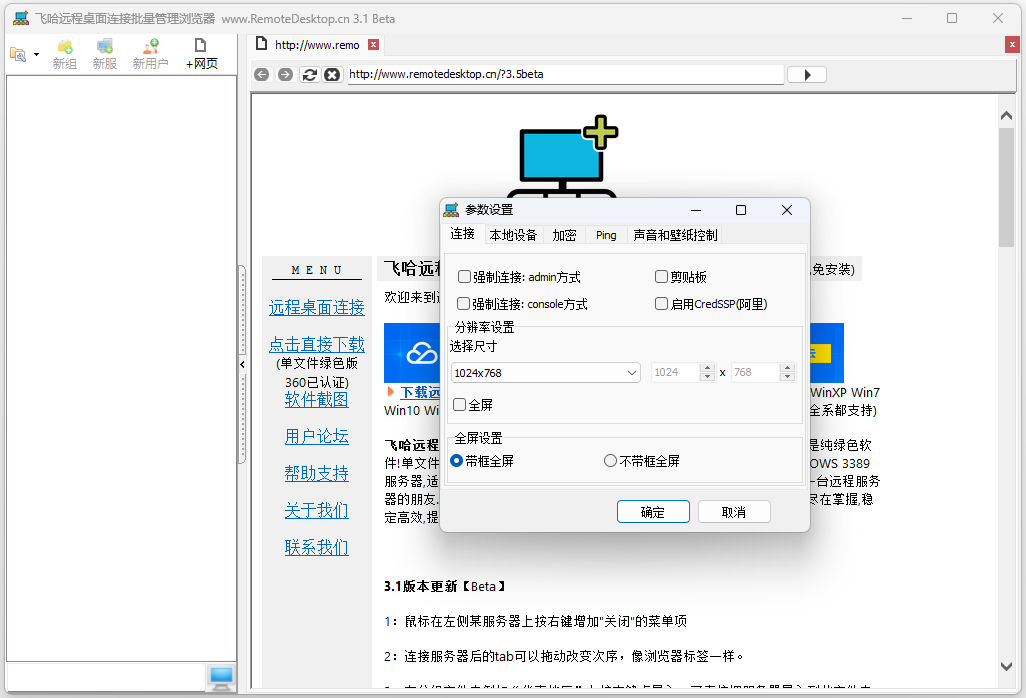Viewport: 1026px width, 698px height.
Task: Decrease width with the 1024 down spinner
Action: 707,377
